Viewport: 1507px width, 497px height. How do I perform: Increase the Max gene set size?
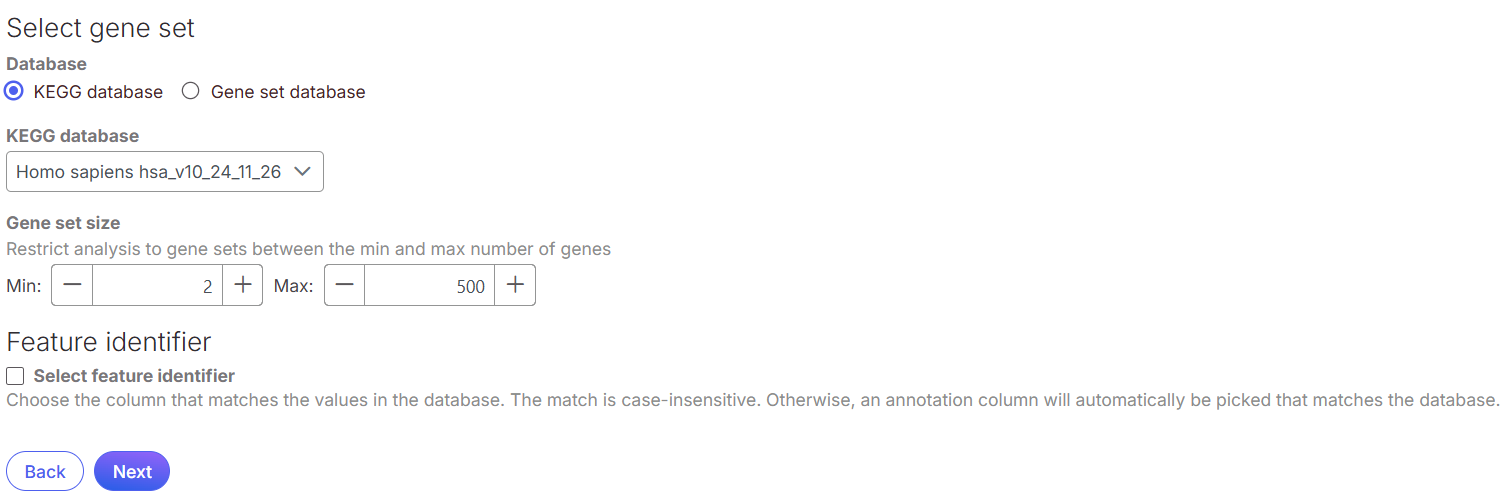point(515,286)
